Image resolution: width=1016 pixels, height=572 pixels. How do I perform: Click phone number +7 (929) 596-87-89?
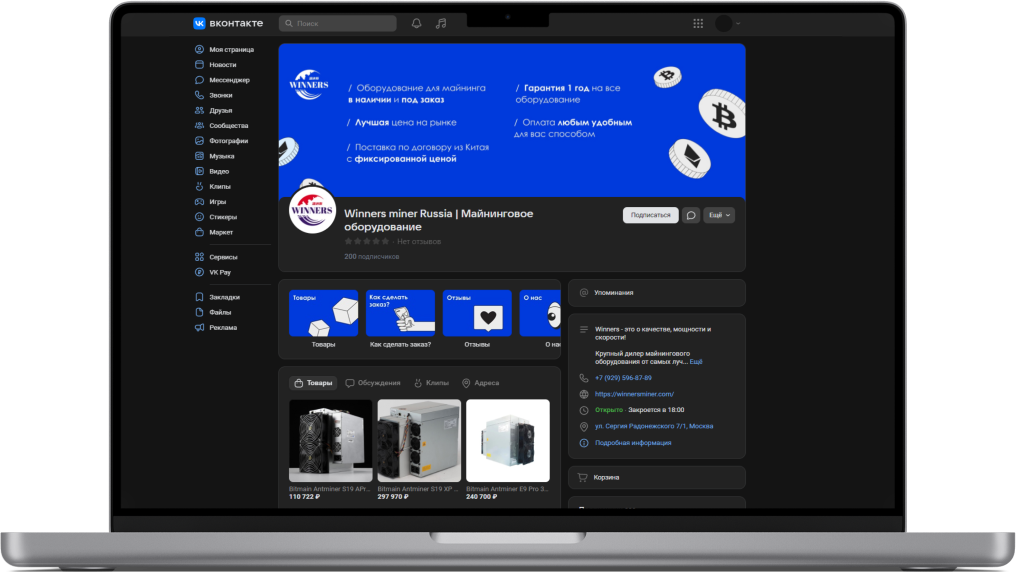(x=623, y=378)
